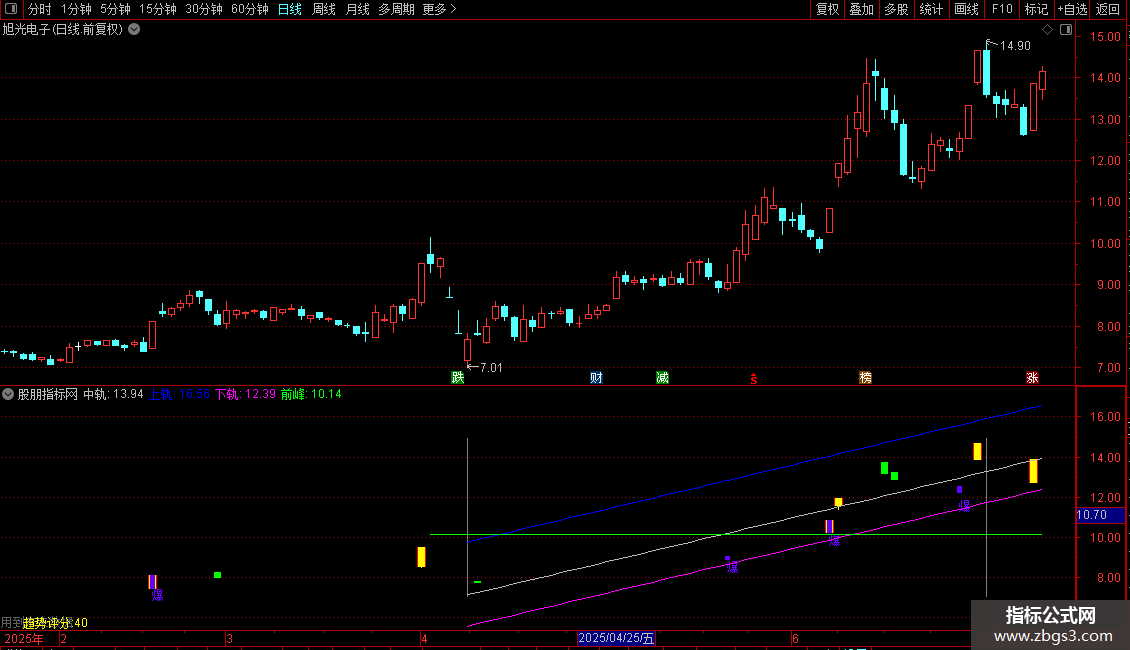Select the 60分钟 period
The width and height of the screenshot is (1130, 650).
(x=250, y=9)
